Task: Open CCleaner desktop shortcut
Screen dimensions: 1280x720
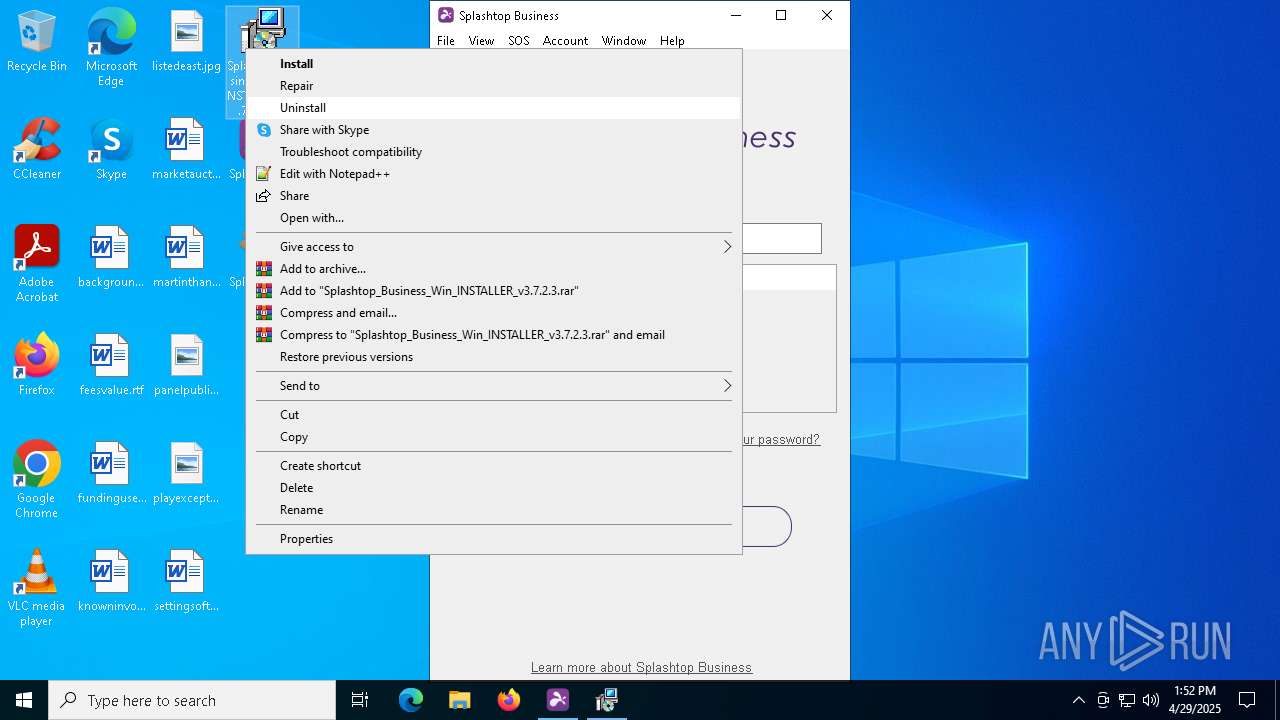Action: click(37, 150)
